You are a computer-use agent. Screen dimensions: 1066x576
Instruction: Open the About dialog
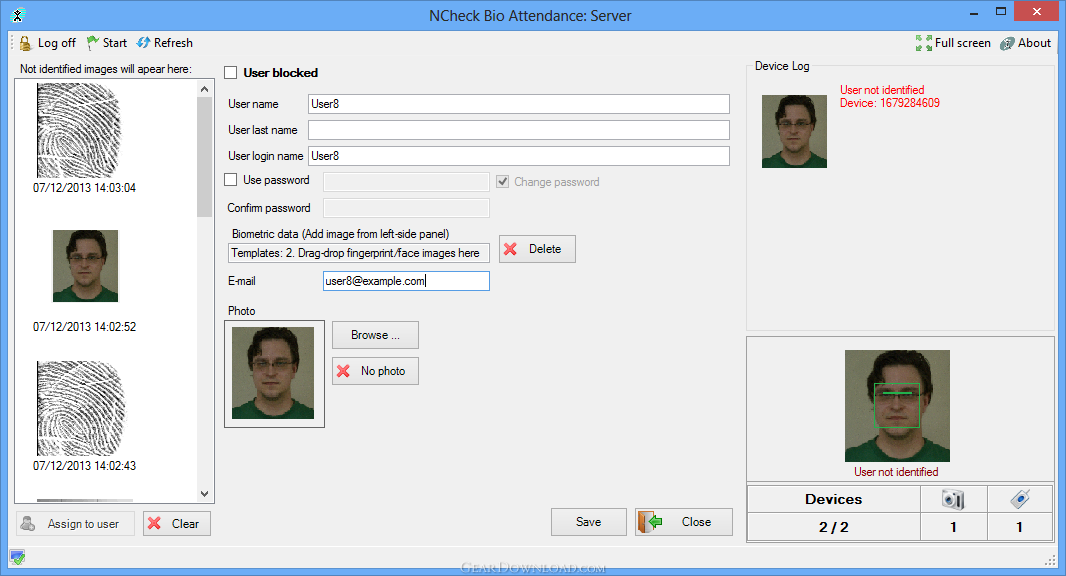click(x=1025, y=43)
